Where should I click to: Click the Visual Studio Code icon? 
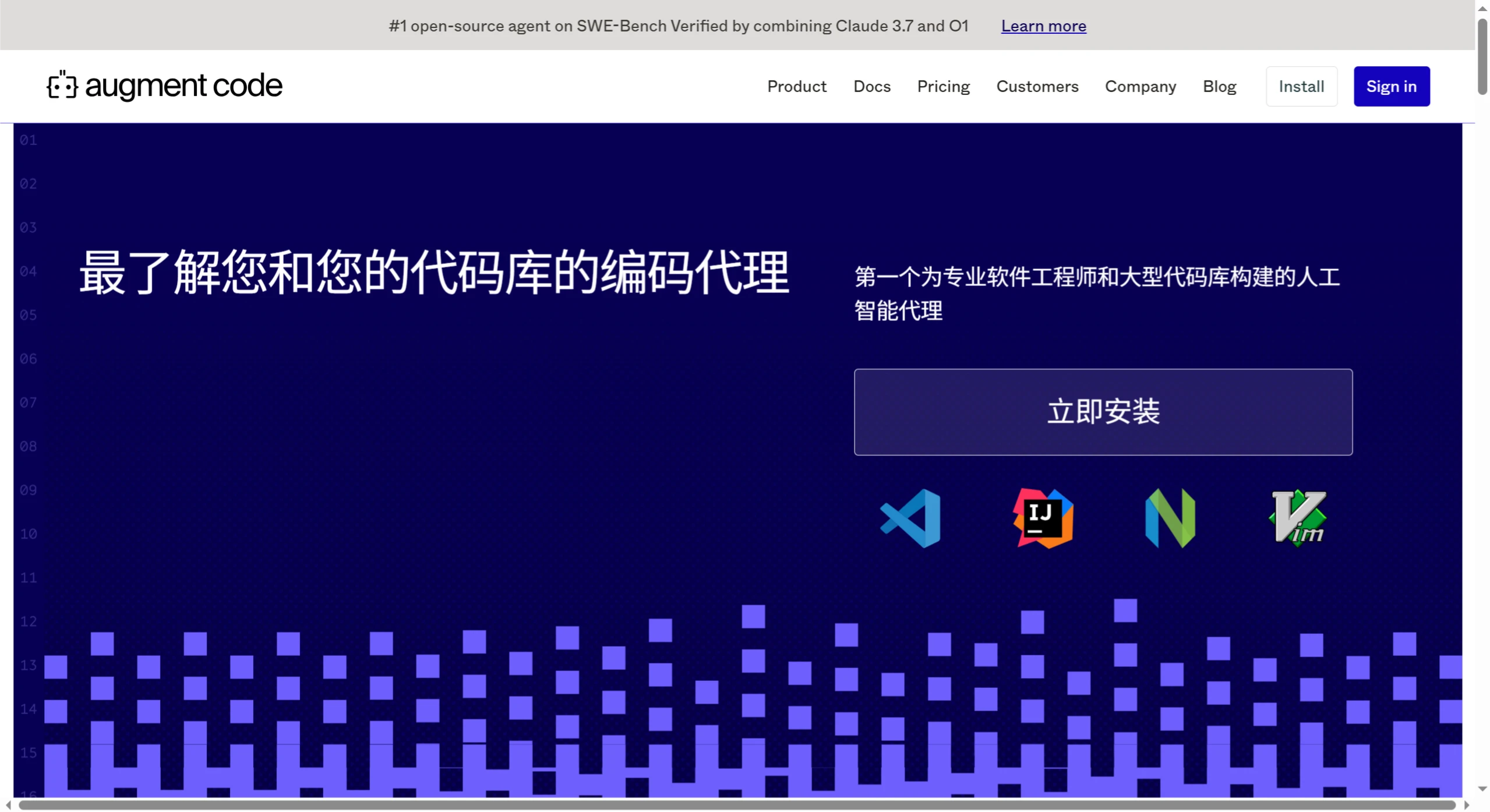(910, 518)
